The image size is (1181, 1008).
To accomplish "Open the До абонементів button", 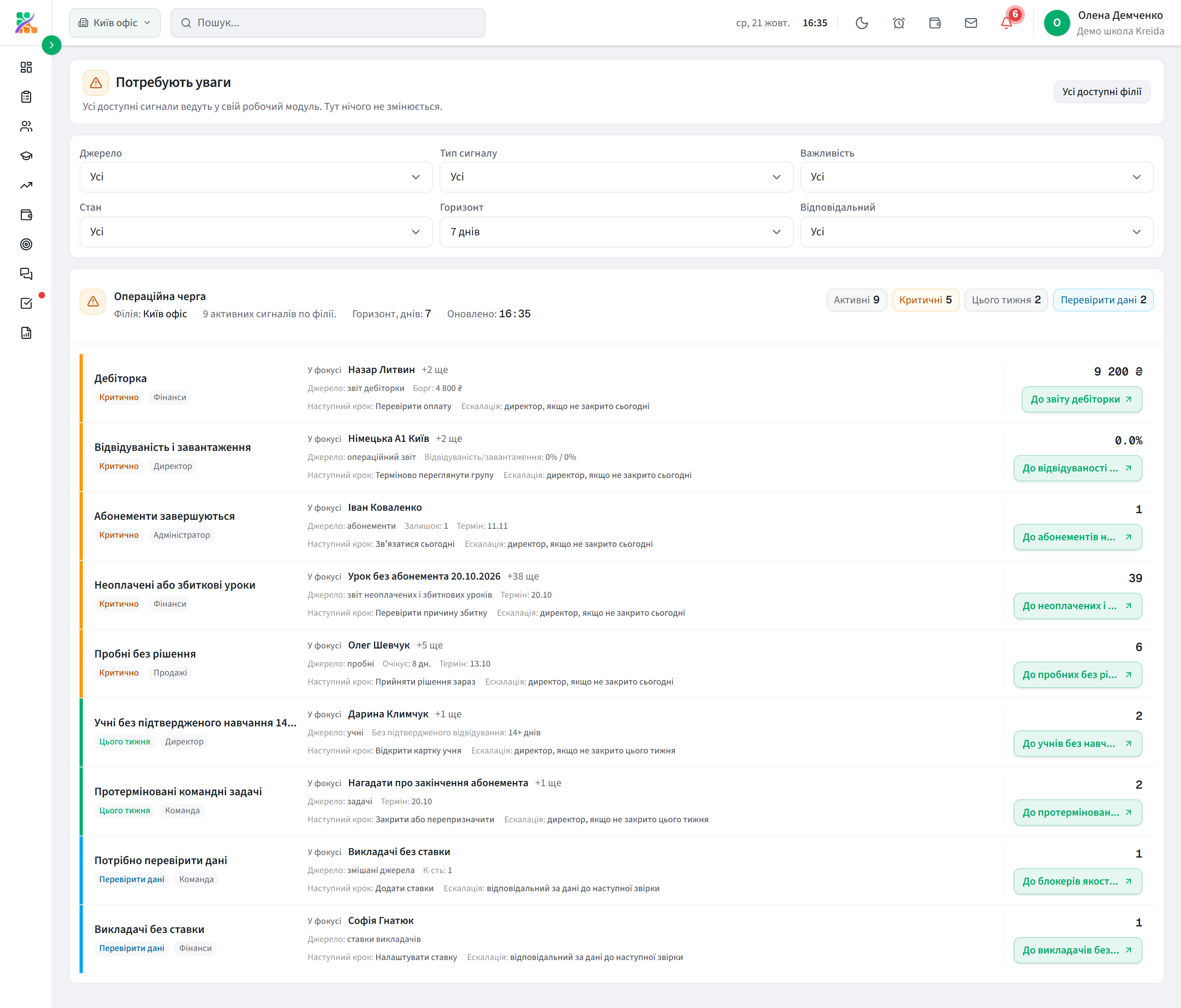I will tap(1077, 537).
